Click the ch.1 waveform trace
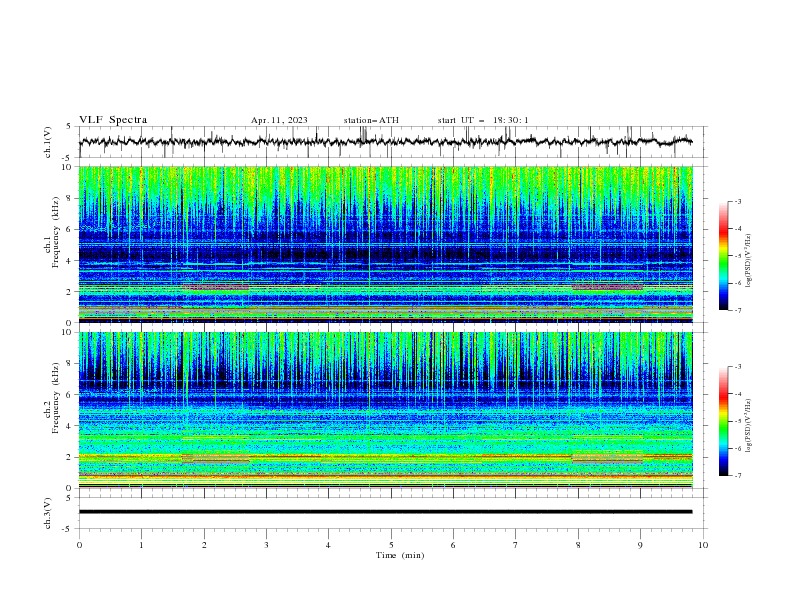This screenshot has height=612, width=792. point(386,141)
